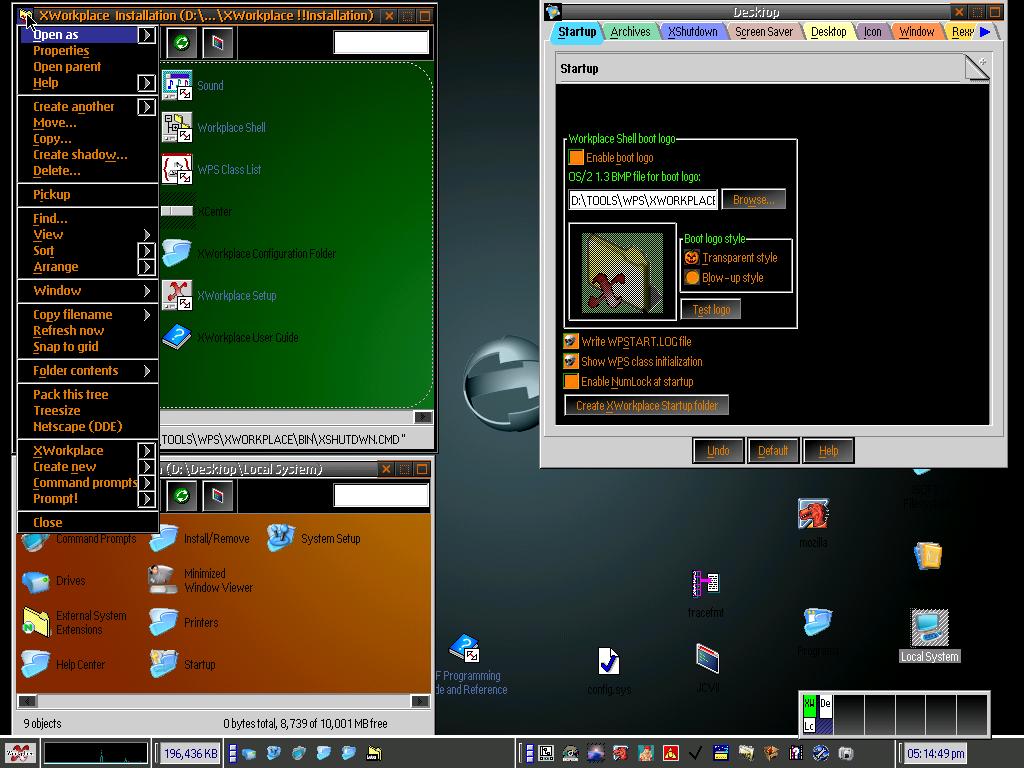Open the WPS Class List icon
Viewport: 1024px width, 768px height.
[177, 169]
